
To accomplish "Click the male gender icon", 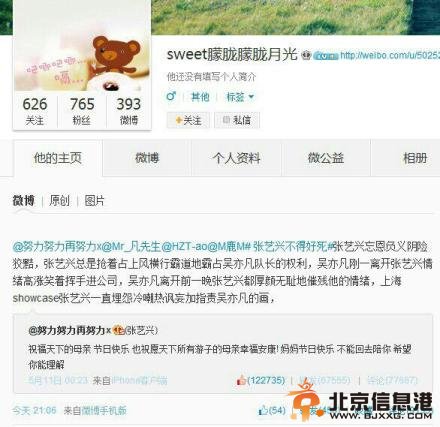I will pos(171,96).
